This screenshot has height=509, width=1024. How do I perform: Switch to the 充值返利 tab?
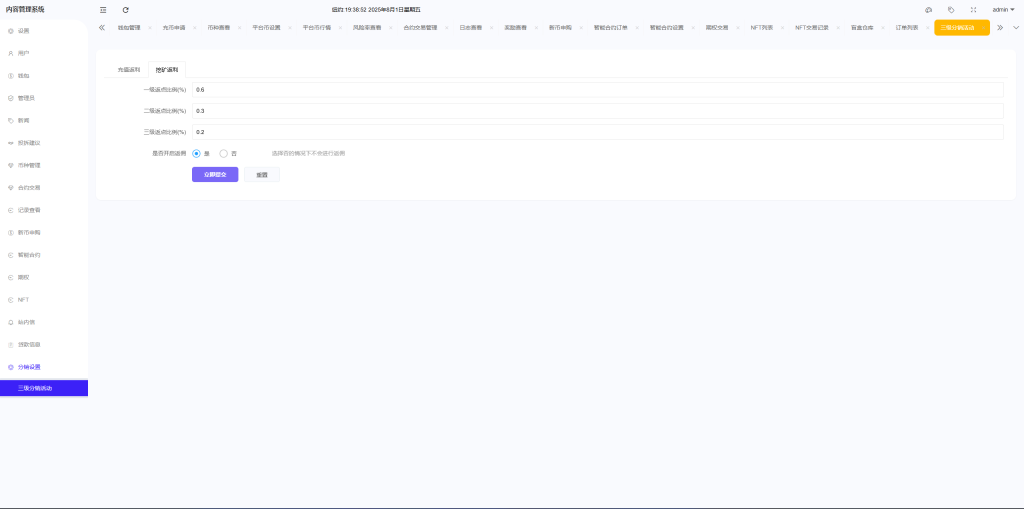pyautogui.click(x=129, y=70)
